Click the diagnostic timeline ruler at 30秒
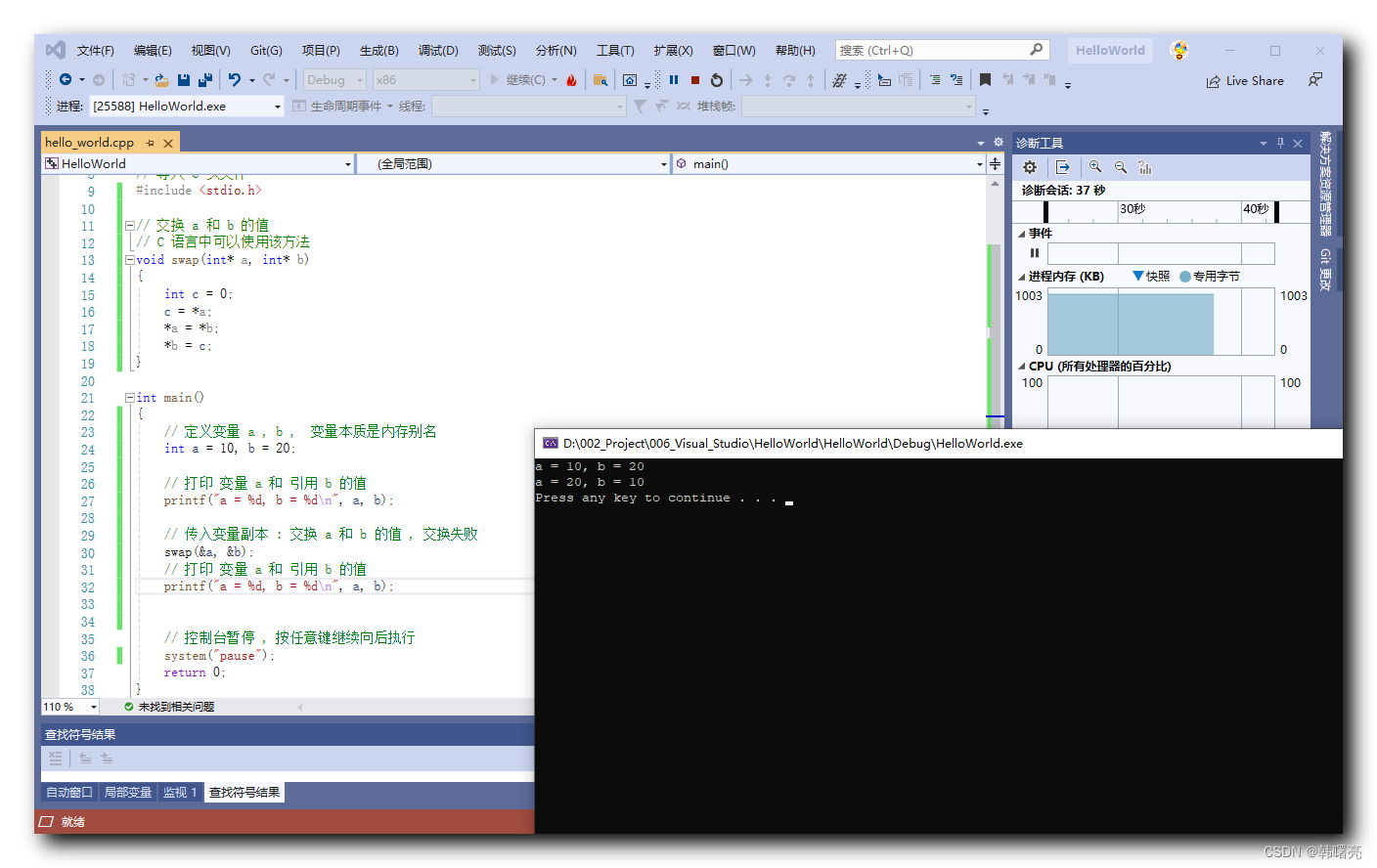This screenshot has width=1377, height=868. click(x=1133, y=209)
